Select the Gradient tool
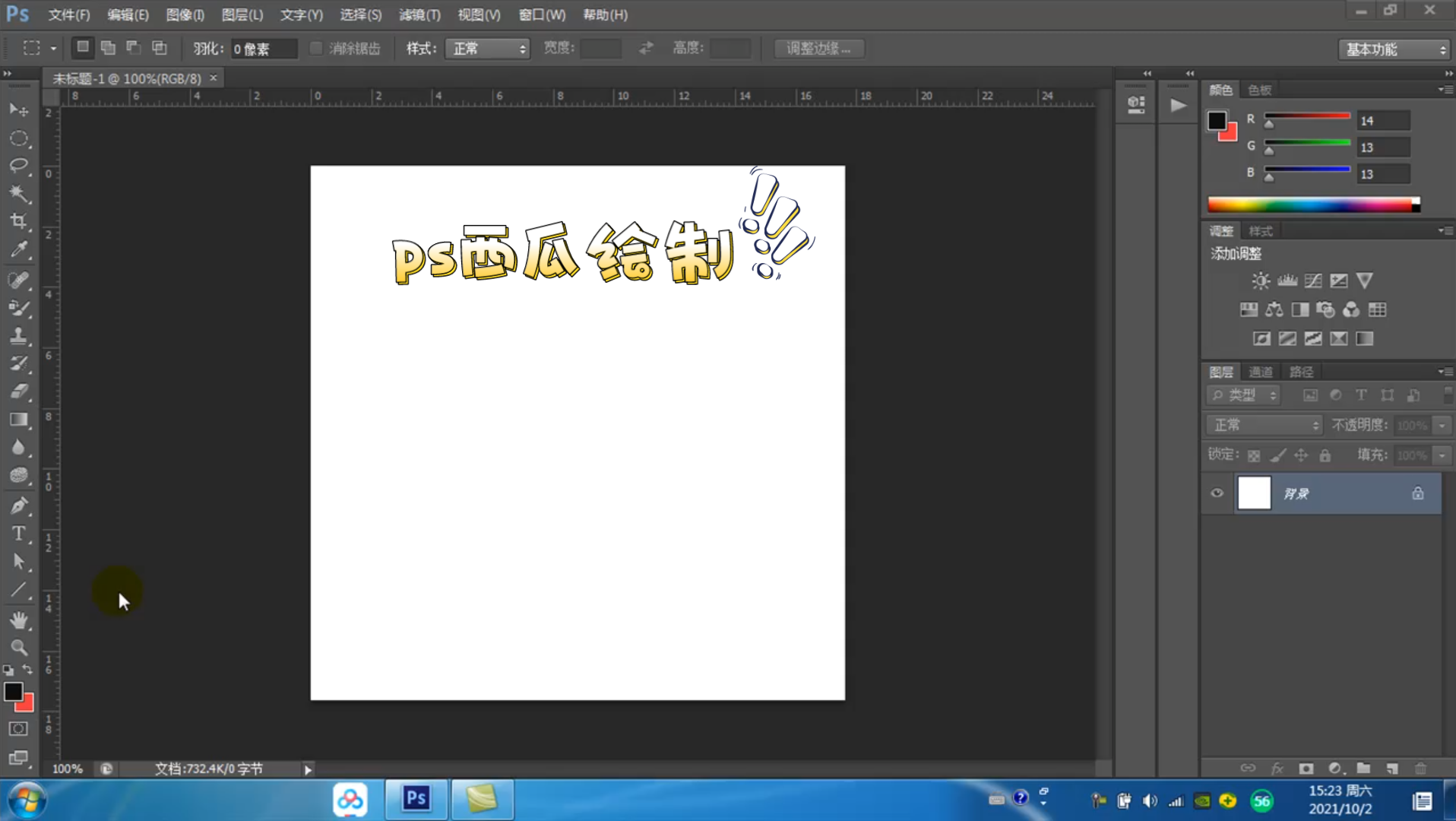1456x821 pixels. [x=19, y=420]
